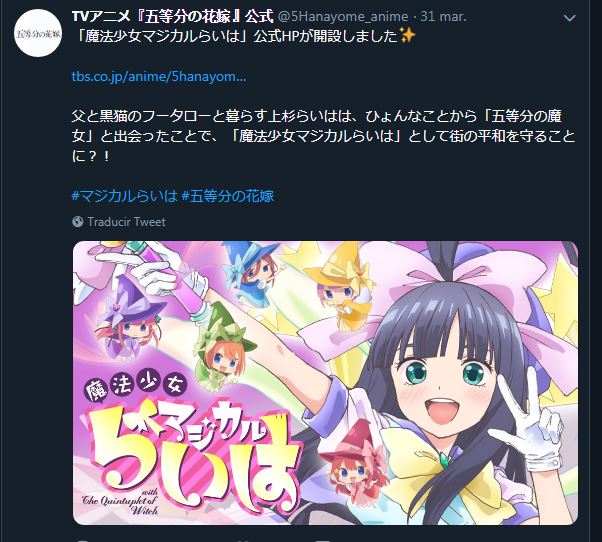The width and height of the screenshot is (602, 542).
Task: Click the Traducir Tweet button
Action: 126,222
